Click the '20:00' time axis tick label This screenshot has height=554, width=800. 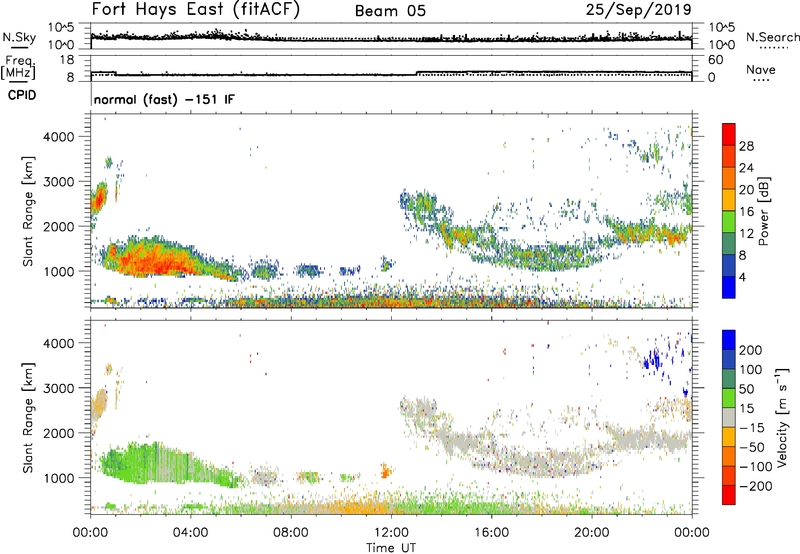pyautogui.click(x=591, y=533)
